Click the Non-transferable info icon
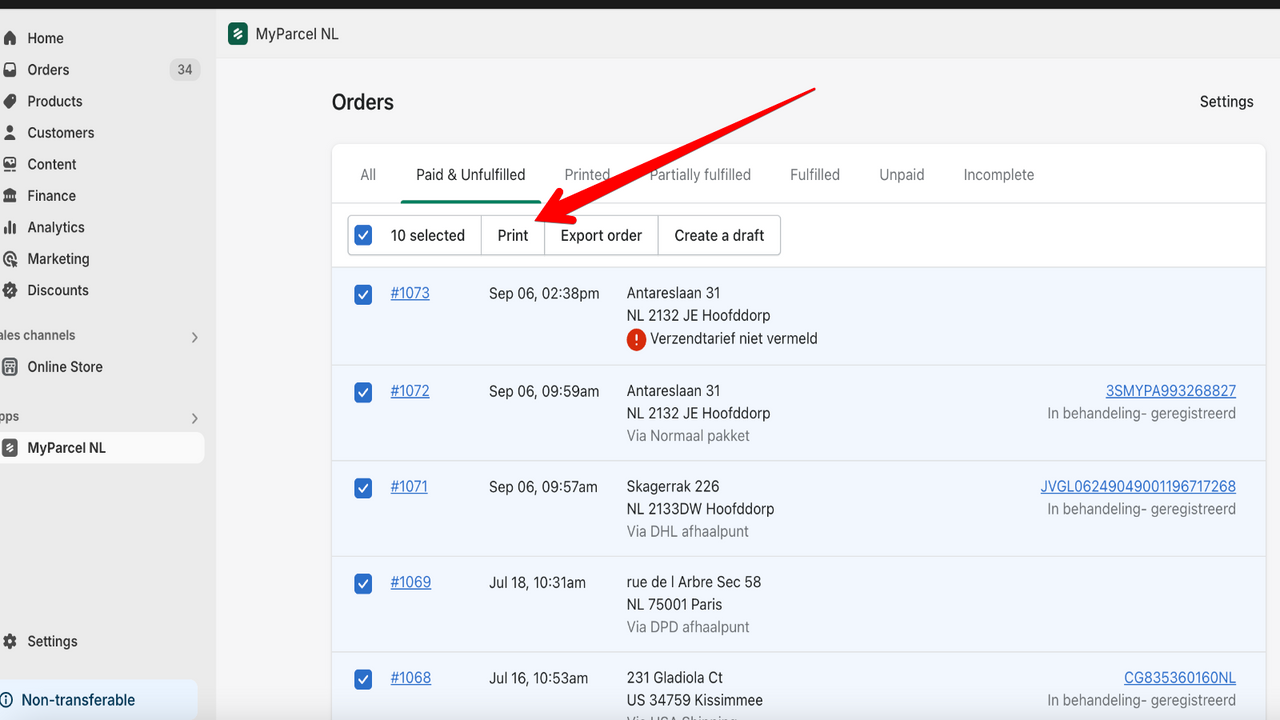This screenshot has width=1280, height=720. pyautogui.click(x=6, y=700)
